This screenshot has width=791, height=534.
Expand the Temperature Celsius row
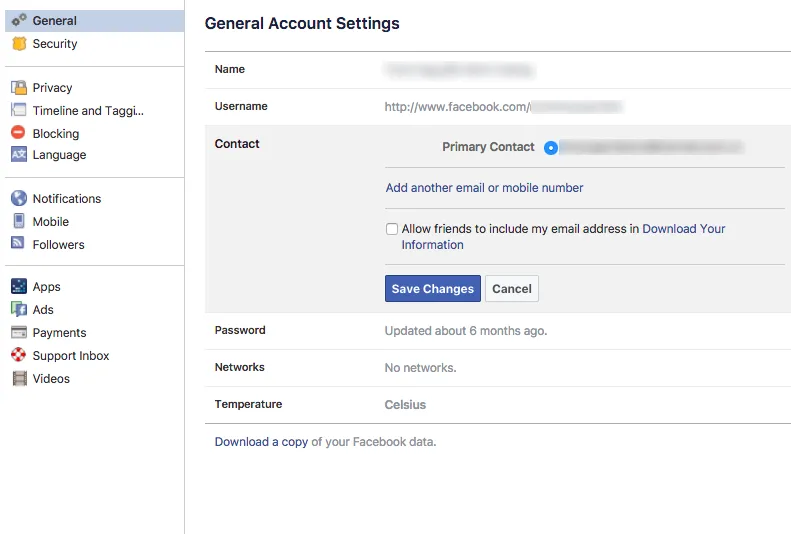click(x=405, y=405)
